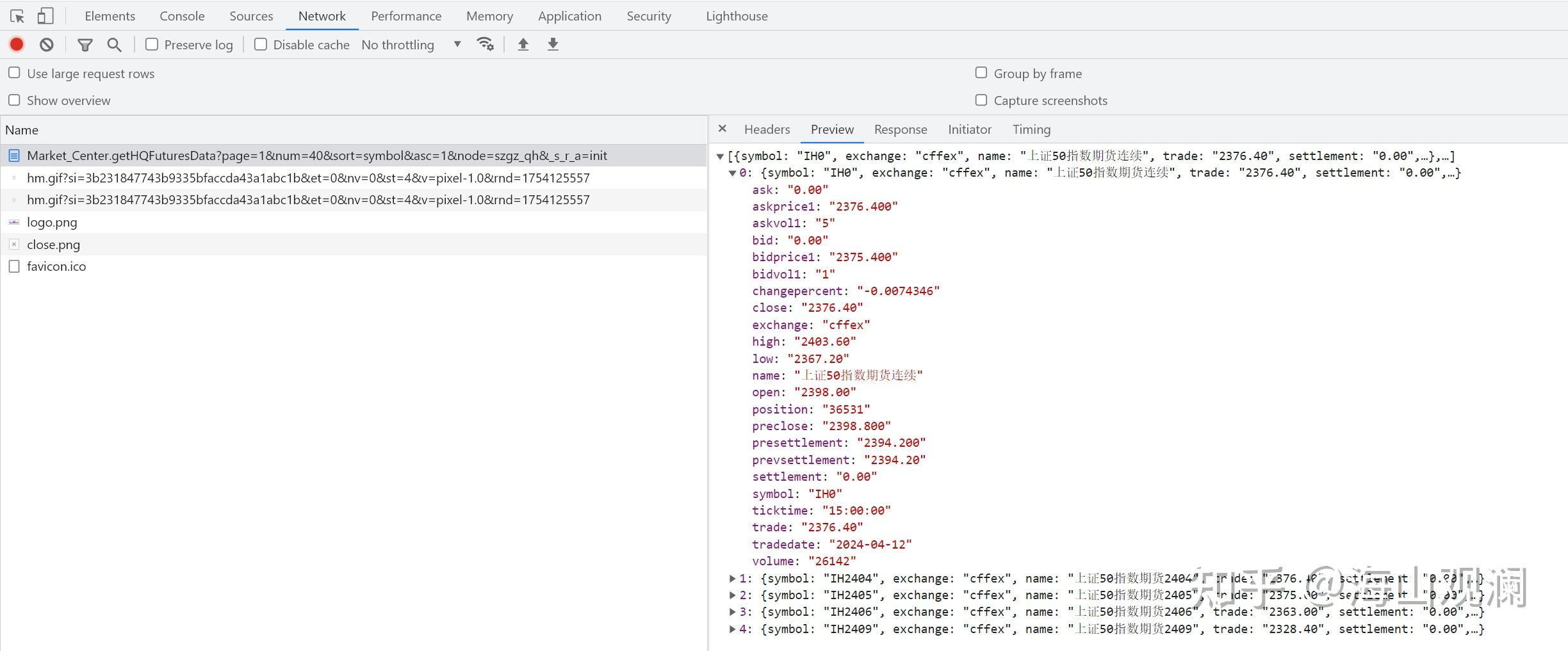Open network search magnifier icon
Screen dimensions: 1568x651
pos(114,44)
